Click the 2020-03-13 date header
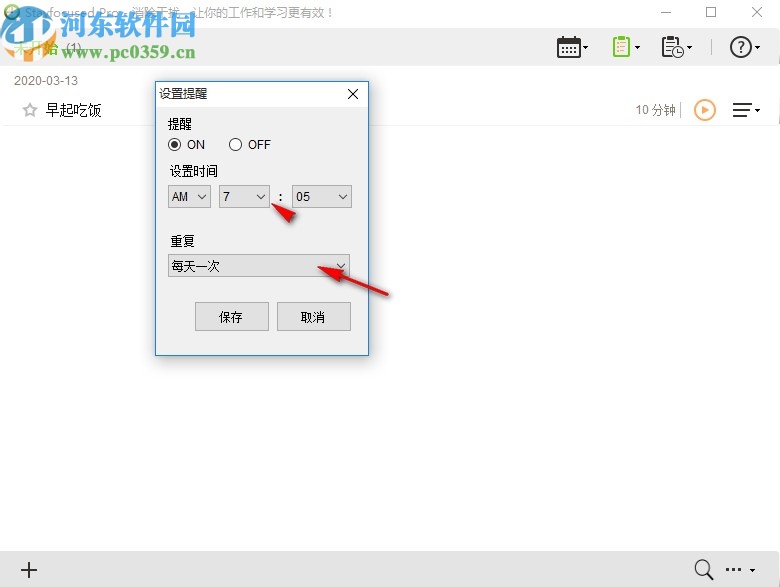 (46, 81)
